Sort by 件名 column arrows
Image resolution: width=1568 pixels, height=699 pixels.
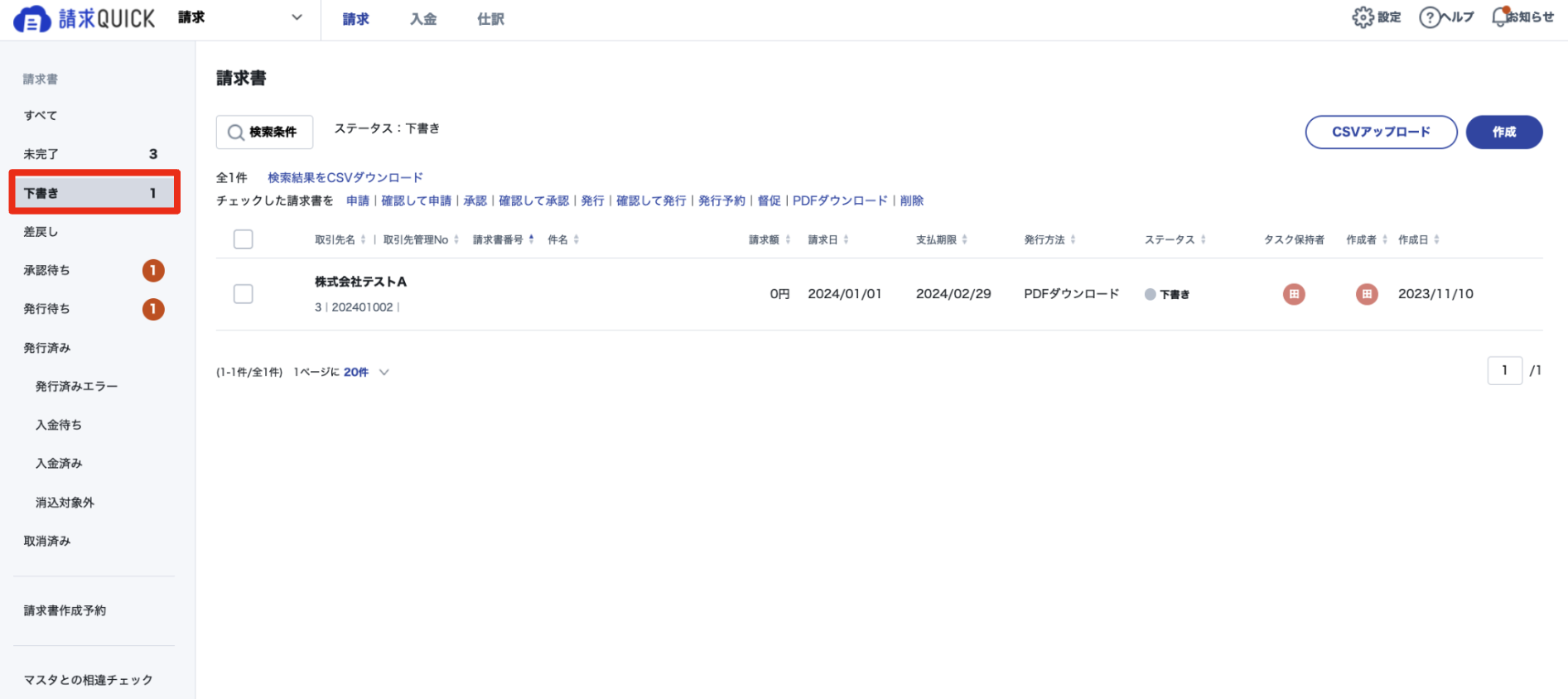tap(577, 239)
